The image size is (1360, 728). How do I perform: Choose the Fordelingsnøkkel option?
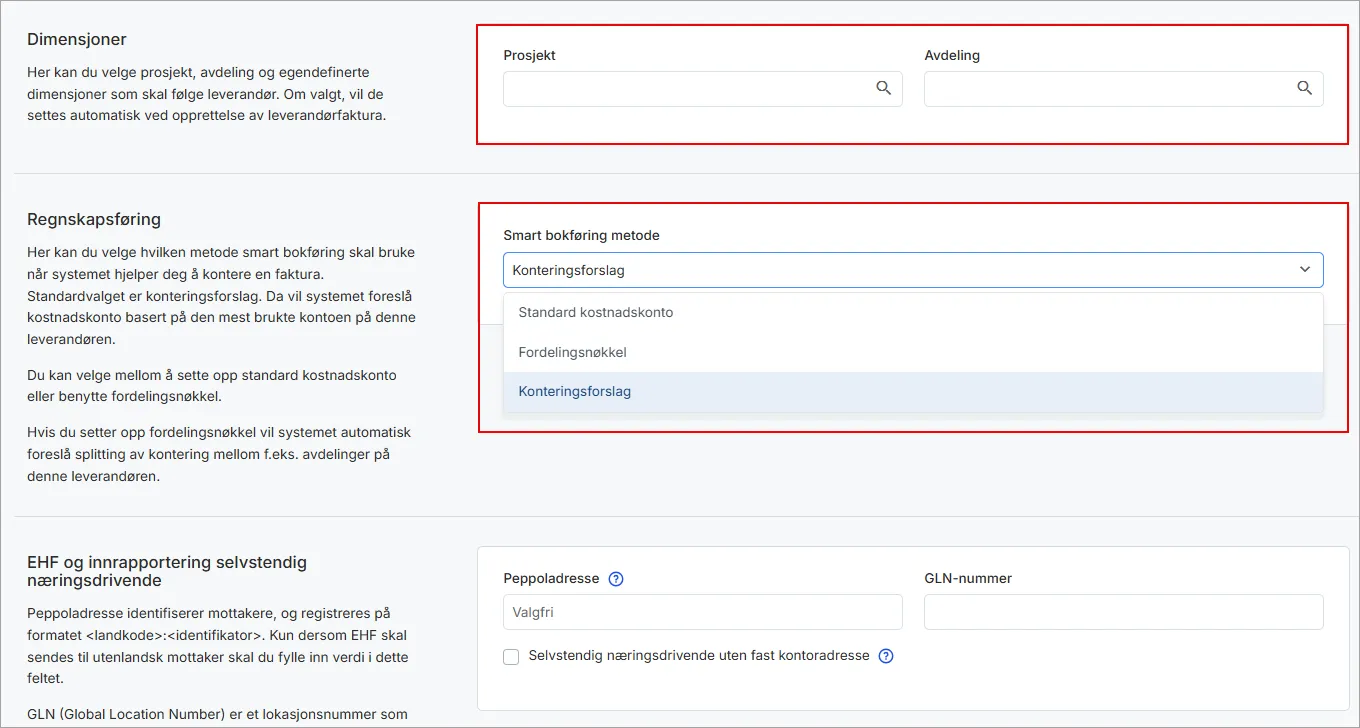click(x=572, y=352)
